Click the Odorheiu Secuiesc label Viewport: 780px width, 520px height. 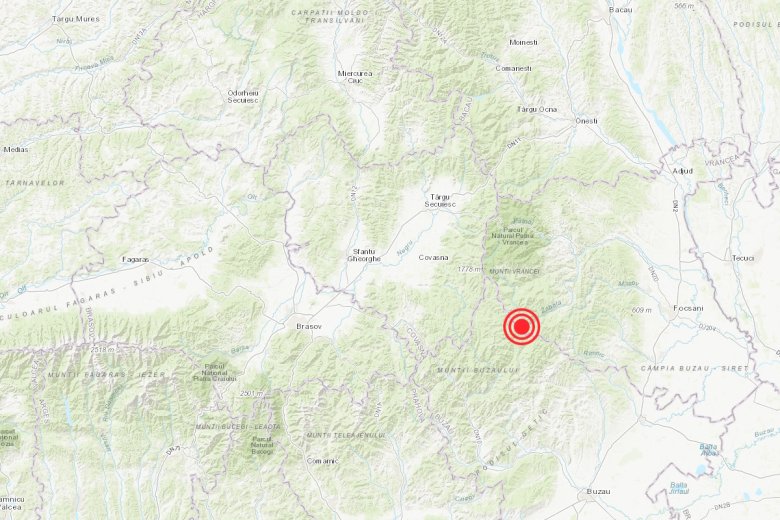pyautogui.click(x=243, y=97)
